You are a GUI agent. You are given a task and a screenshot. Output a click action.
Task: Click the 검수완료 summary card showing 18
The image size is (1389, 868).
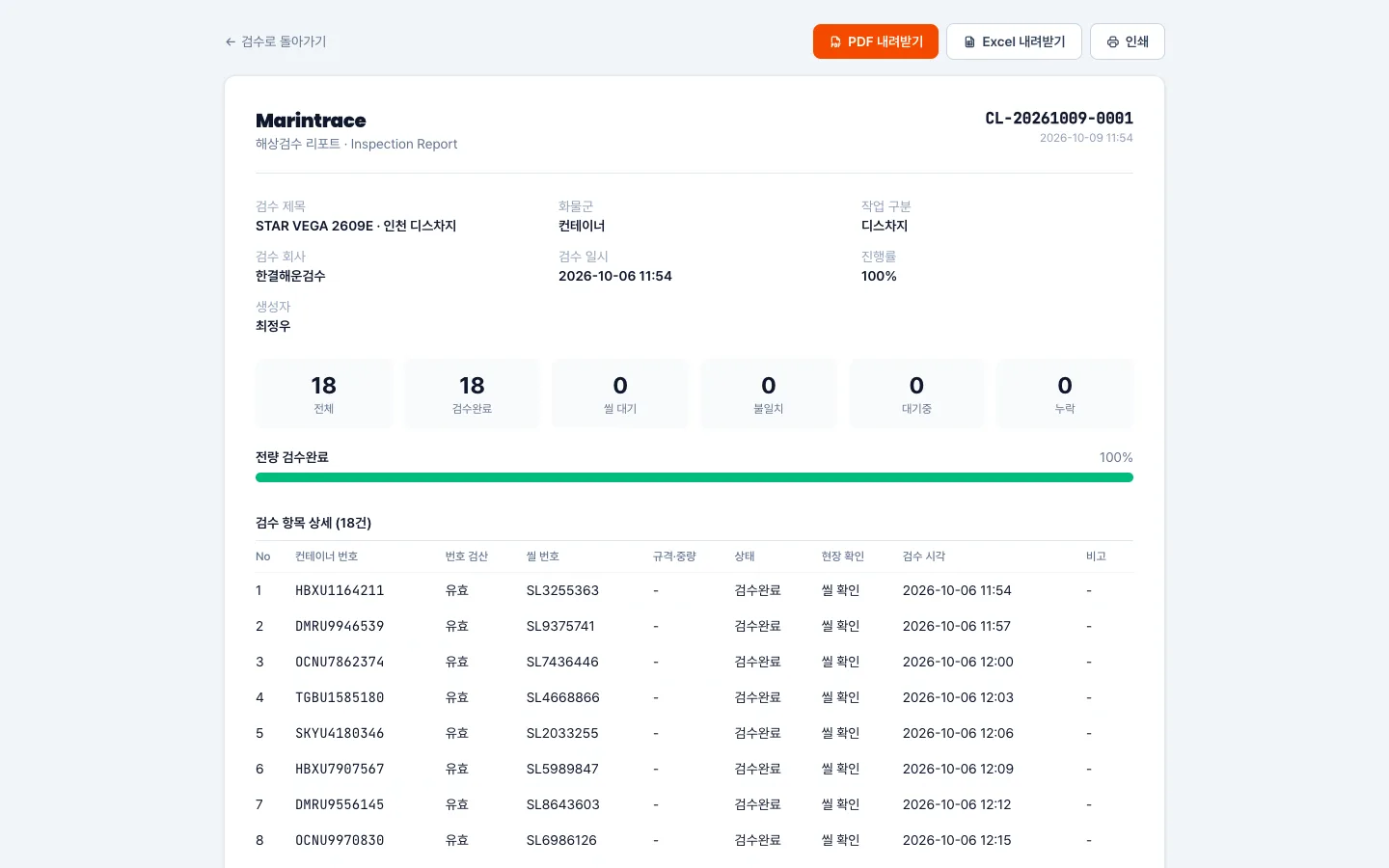[472, 393]
